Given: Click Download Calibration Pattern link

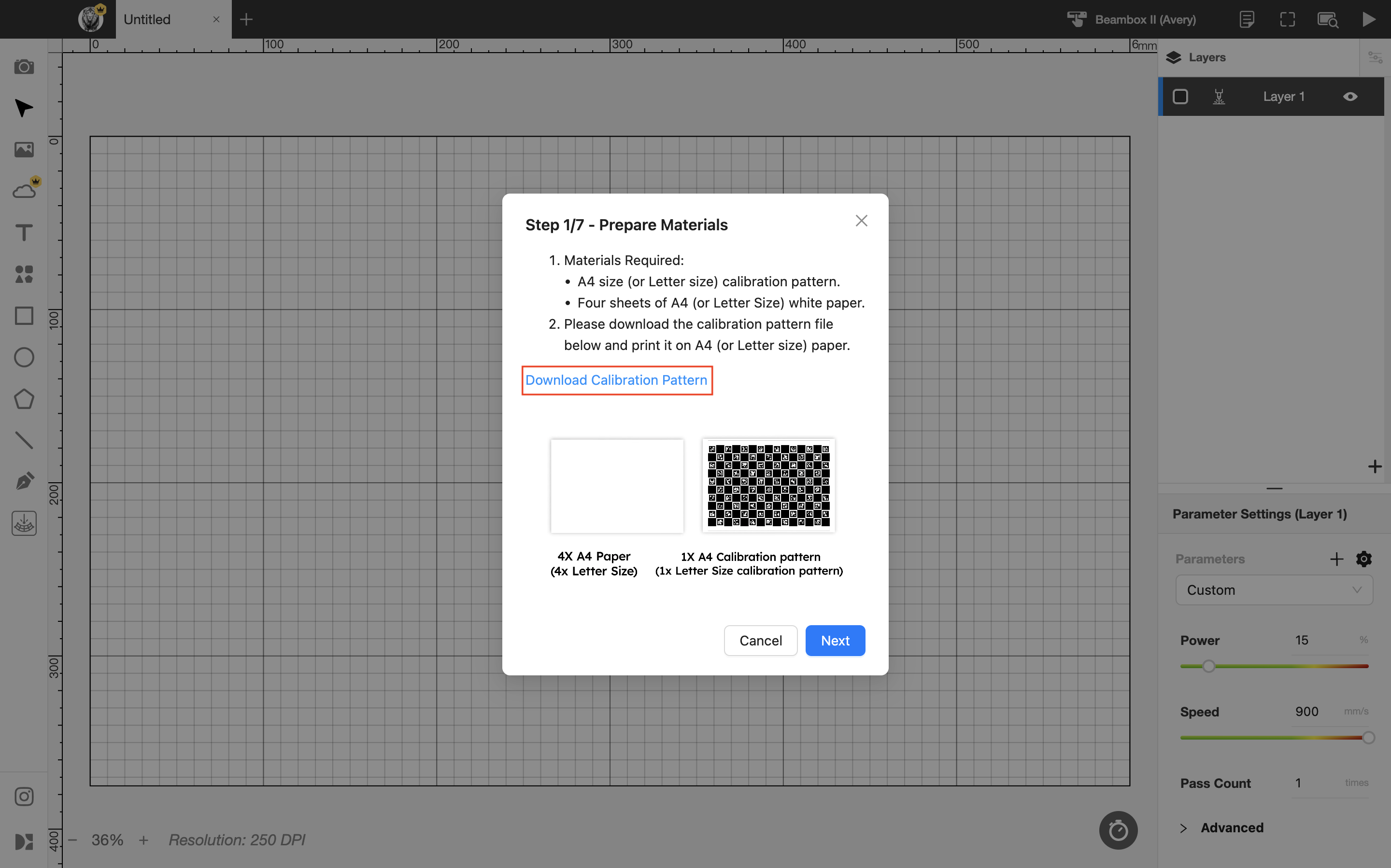Looking at the screenshot, I should [616, 380].
